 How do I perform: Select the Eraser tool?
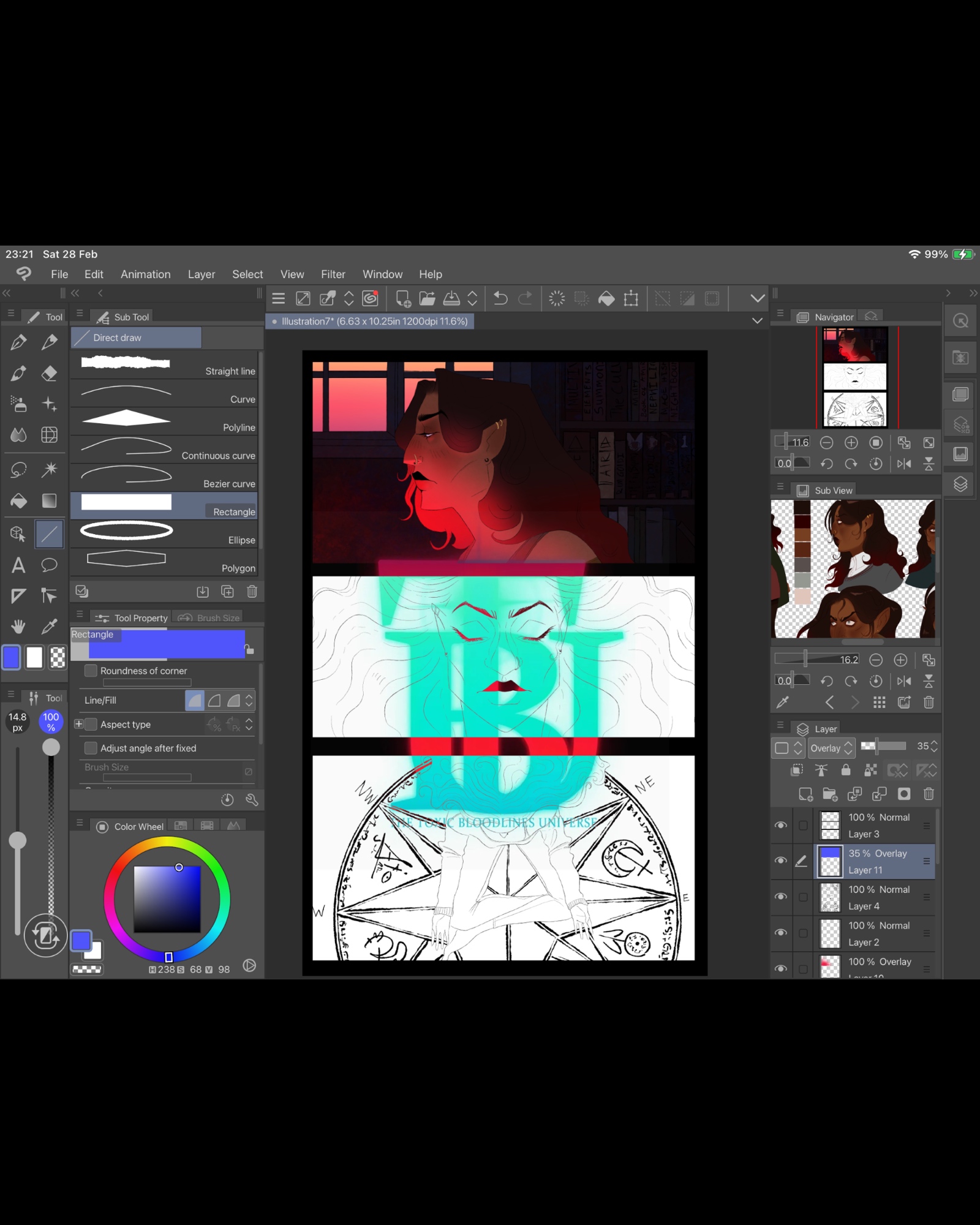click(49, 374)
